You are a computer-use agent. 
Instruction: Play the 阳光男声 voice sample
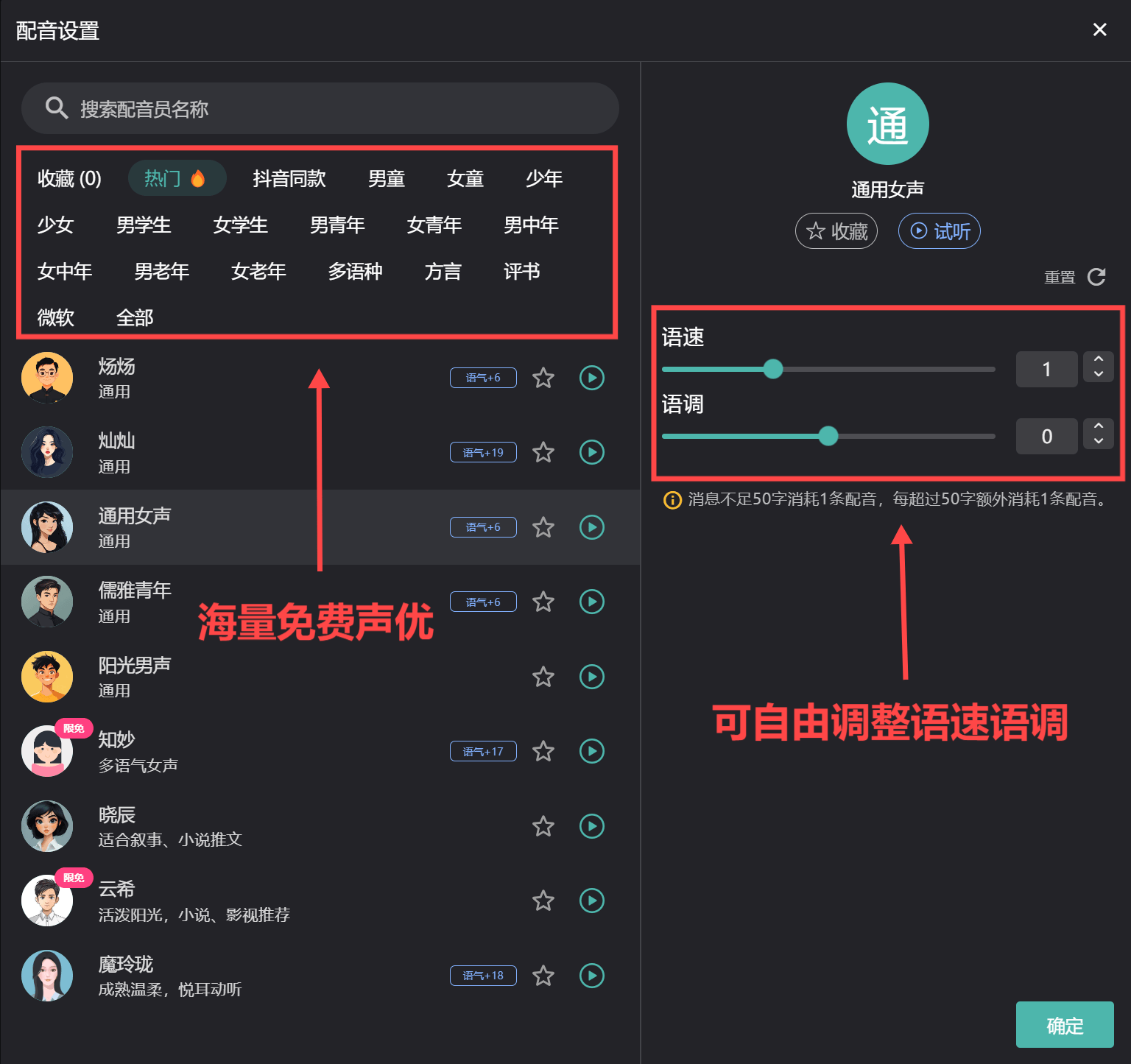tap(591, 677)
